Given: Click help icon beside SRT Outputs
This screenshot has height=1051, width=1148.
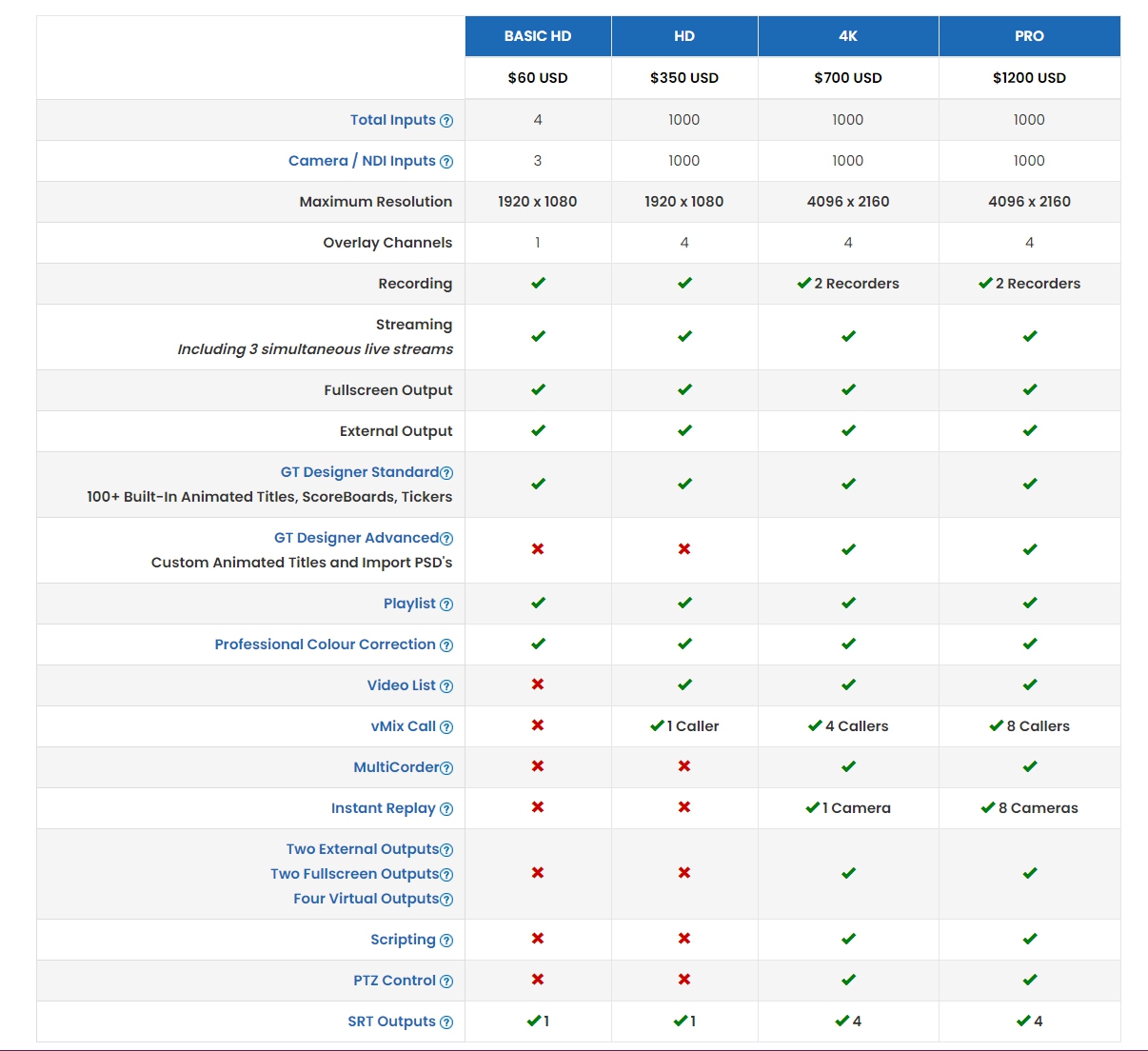Looking at the screenshot, I should 446,1022.
